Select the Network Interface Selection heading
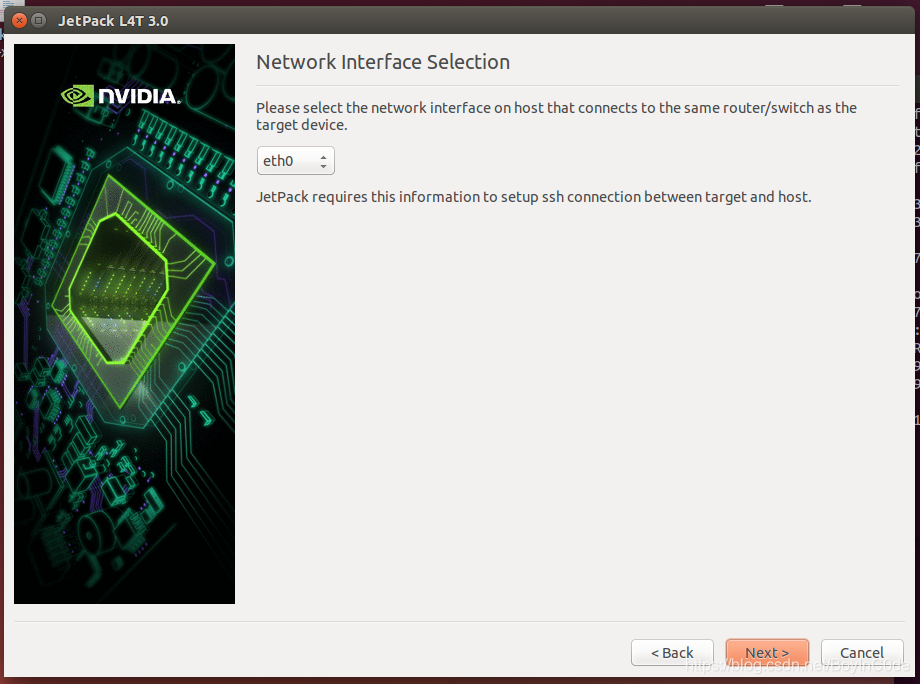This screenshot has width=920, height=684. click(383, 62)
